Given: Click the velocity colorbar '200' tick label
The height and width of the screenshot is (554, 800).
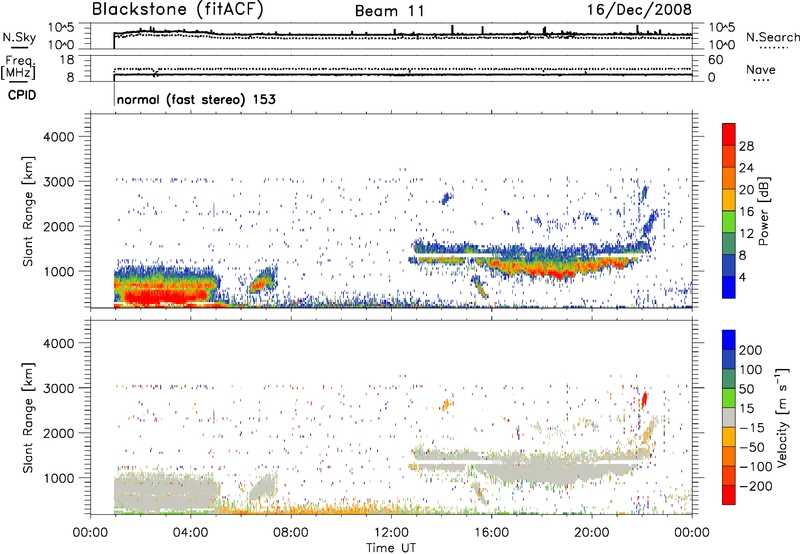Looking at the screenshot, I should tap(751, 350).
